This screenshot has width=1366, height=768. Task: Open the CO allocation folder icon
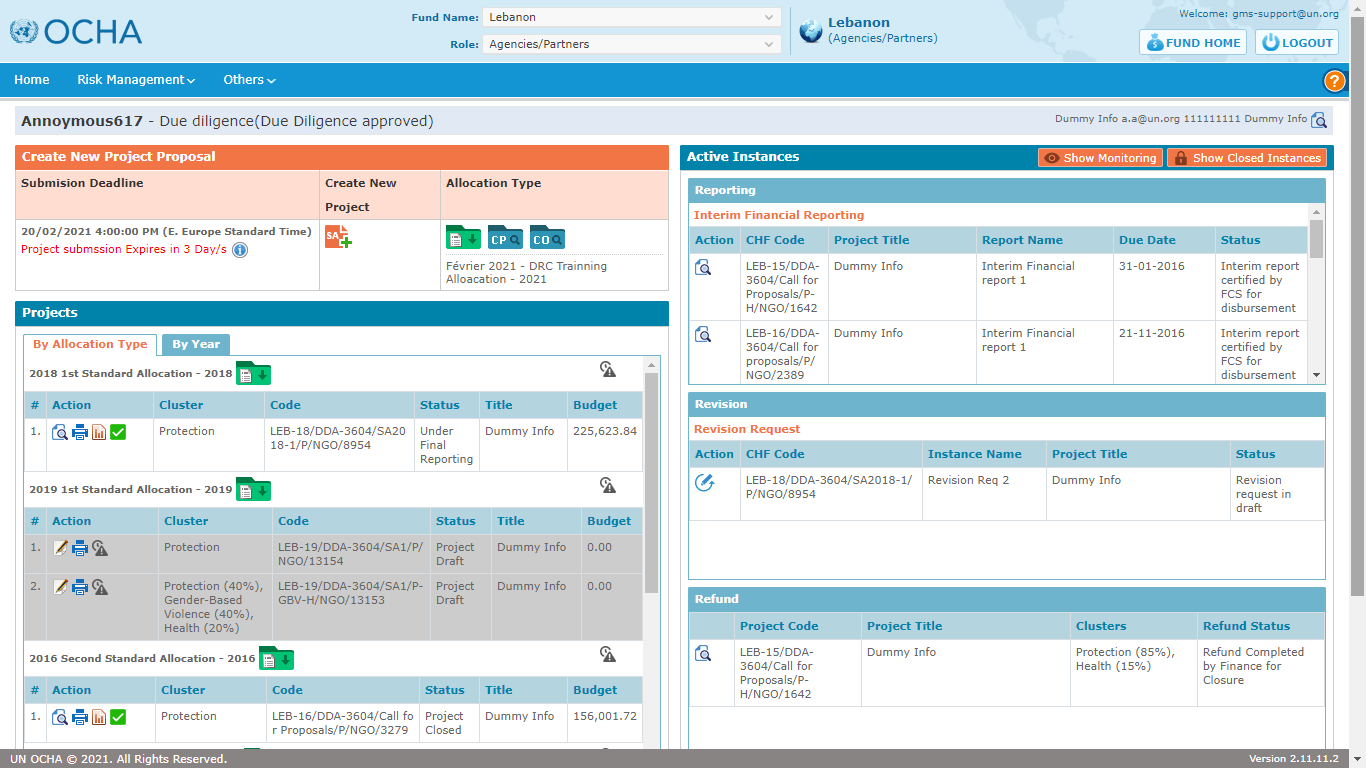(x=547, y=237)
